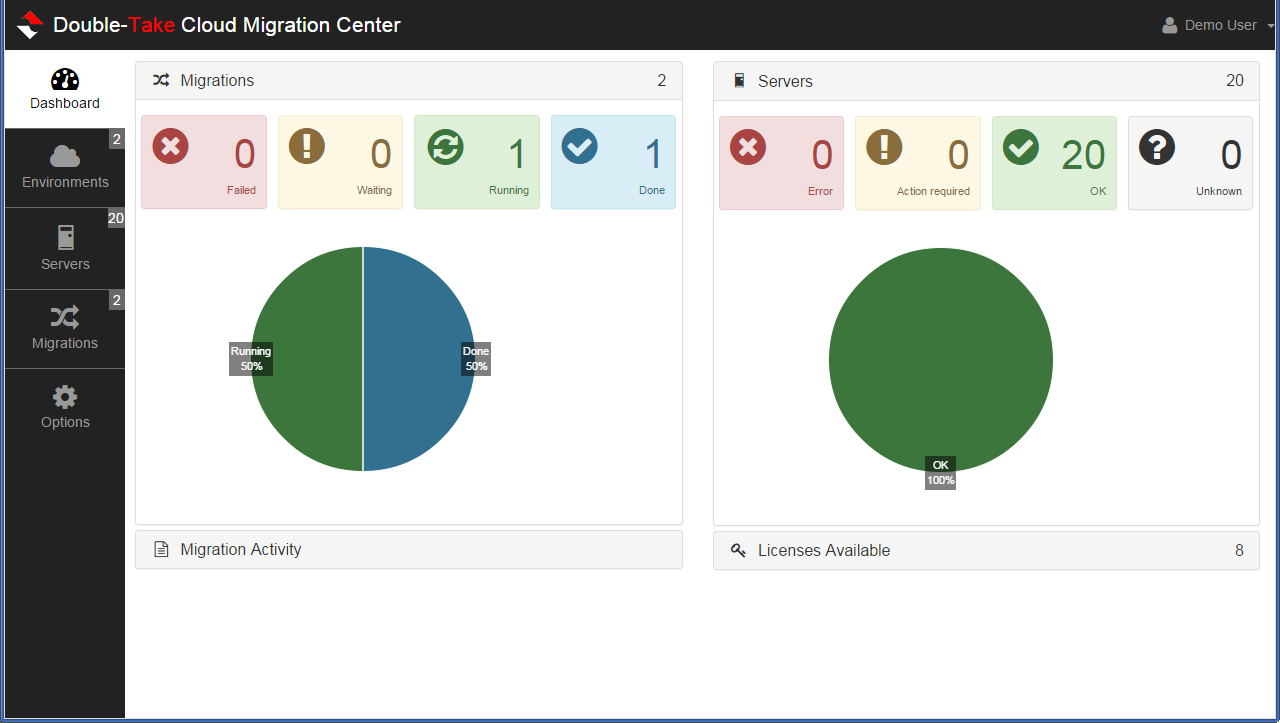Open the Demo User dropdown

pyautogui.click(x=1215, y=24)
